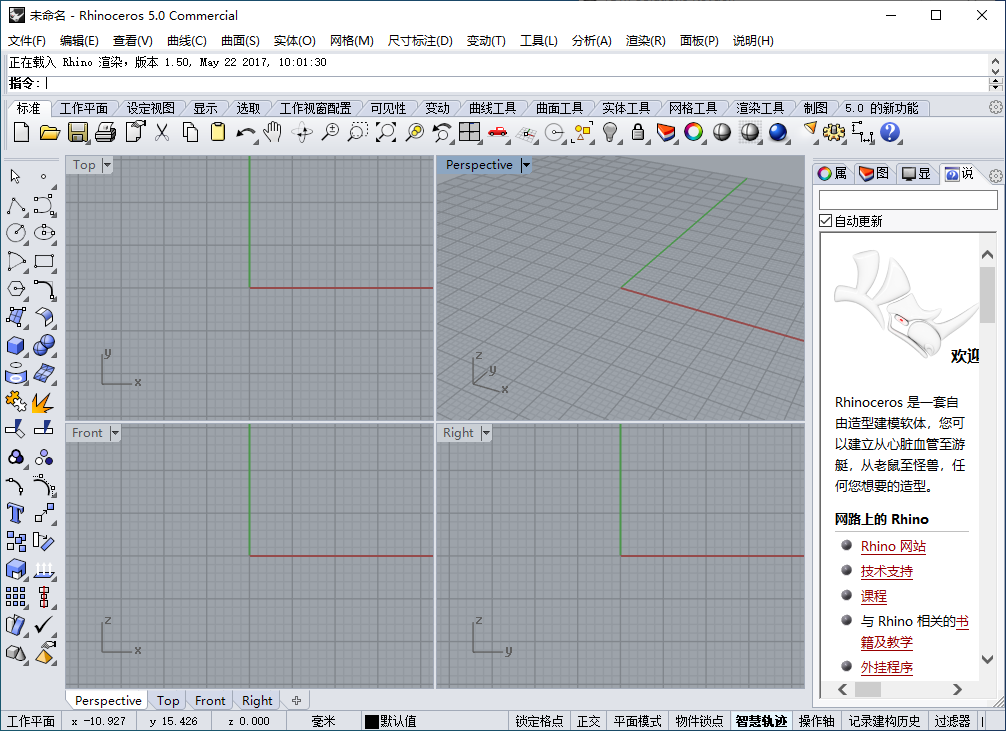Image resolution: width=1006 pixels, height=731 pixels.
Task: Click the Open file folder icon
Action: [49, 132]
